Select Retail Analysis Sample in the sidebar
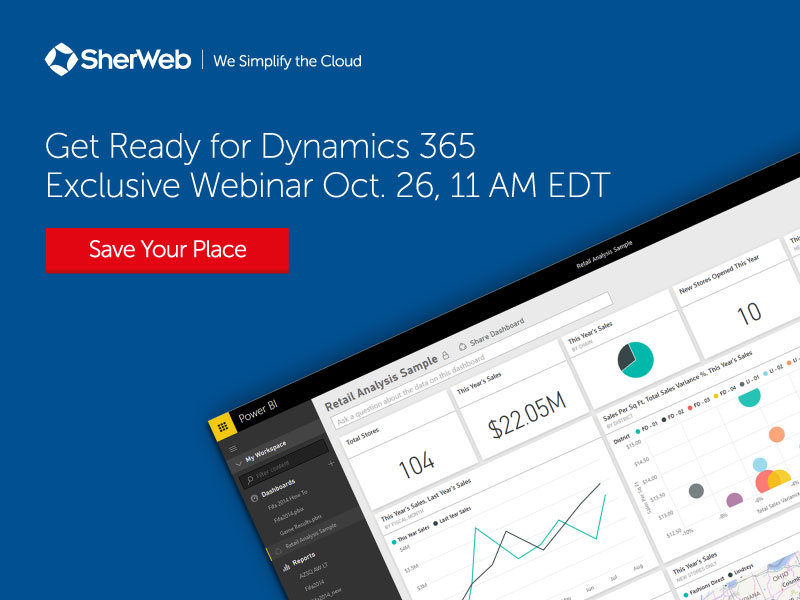Screen dimensions: 800x600 coord(311,535)
